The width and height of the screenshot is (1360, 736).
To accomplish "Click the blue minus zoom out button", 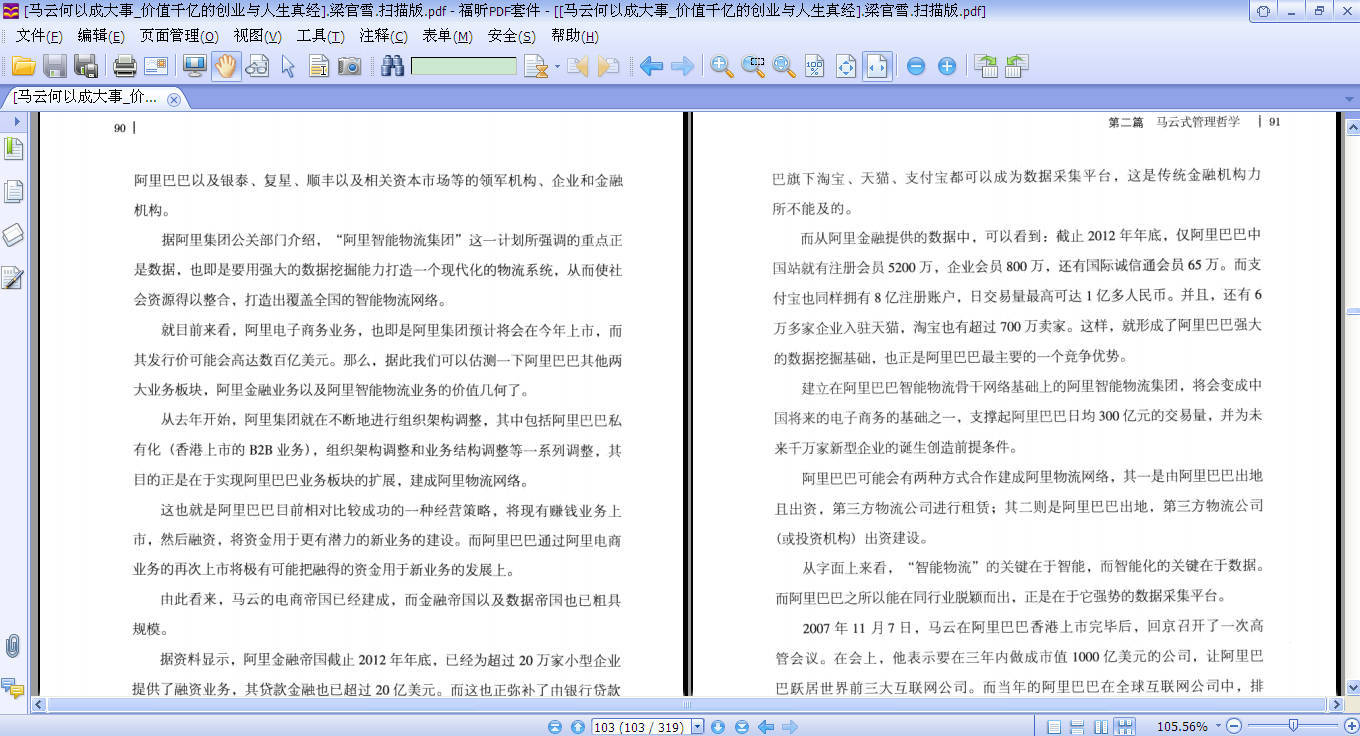I will click(916, 67).
